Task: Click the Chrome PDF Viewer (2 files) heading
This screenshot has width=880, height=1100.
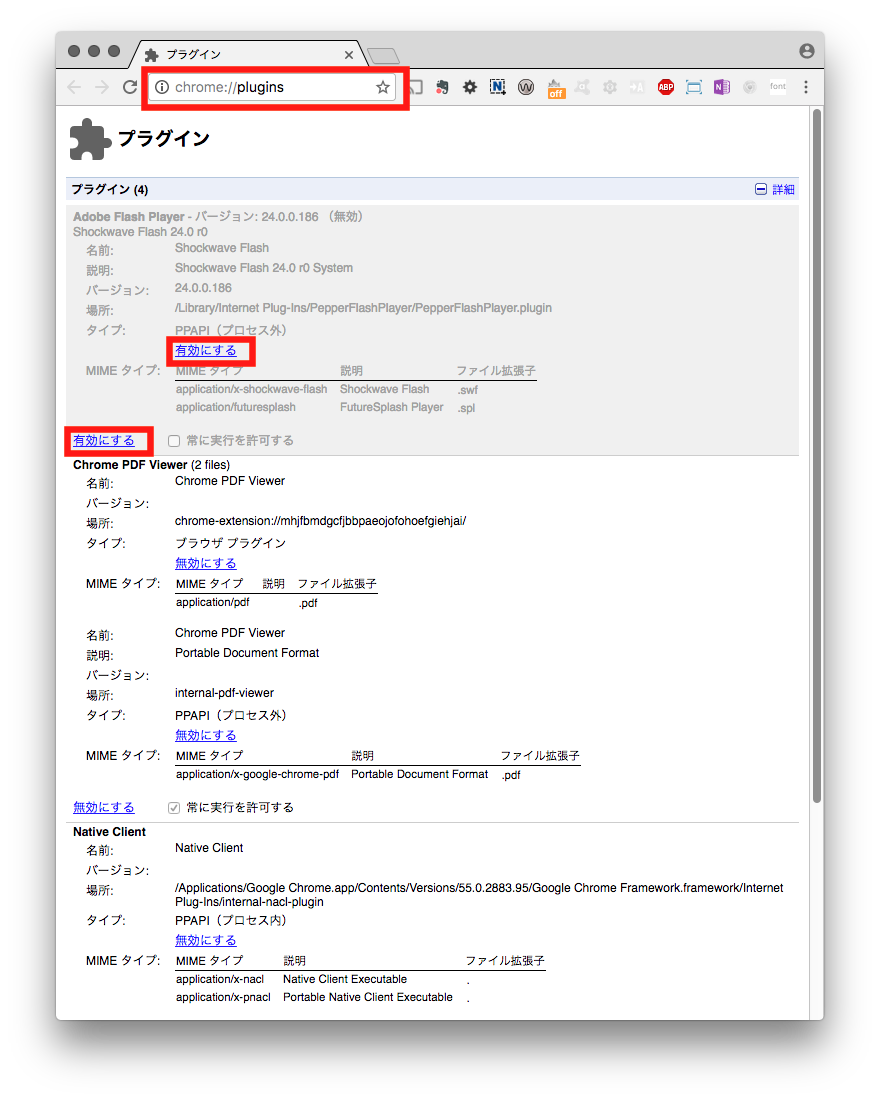Action: [152, 465]
